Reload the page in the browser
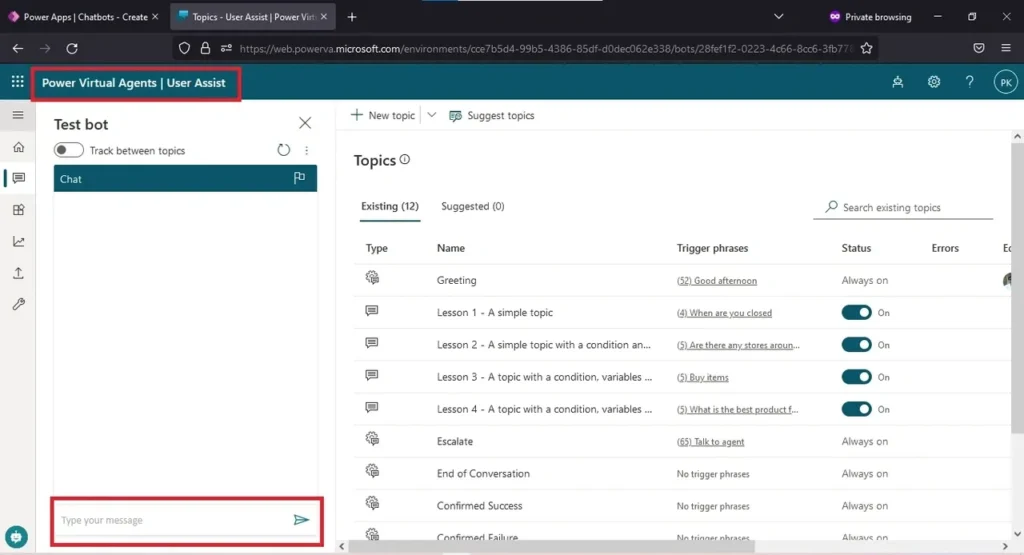The height and width of the screenshot is (555, 1024). coord(72,48)
